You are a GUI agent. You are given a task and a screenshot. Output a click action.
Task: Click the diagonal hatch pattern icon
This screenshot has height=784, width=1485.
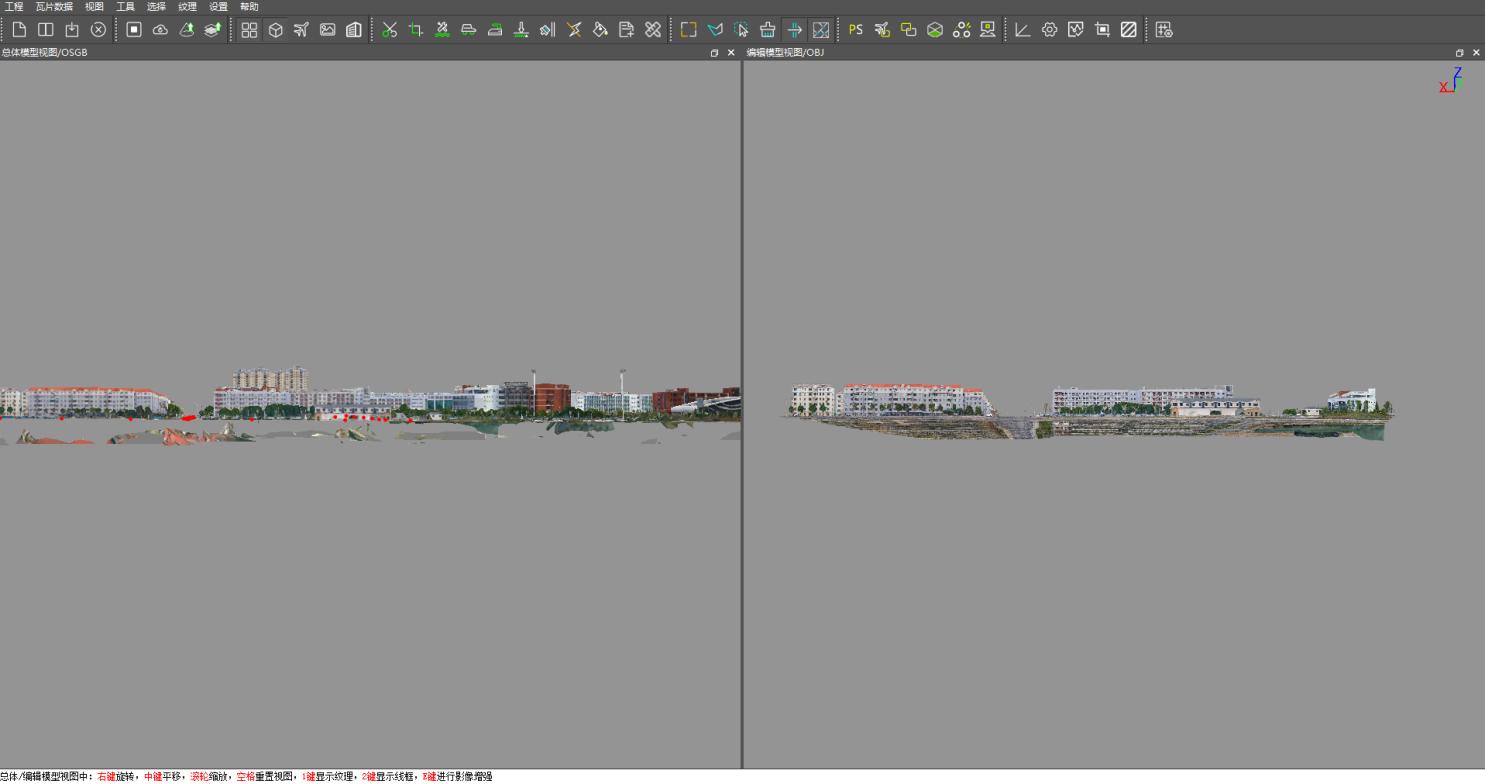click(1128, 30)
